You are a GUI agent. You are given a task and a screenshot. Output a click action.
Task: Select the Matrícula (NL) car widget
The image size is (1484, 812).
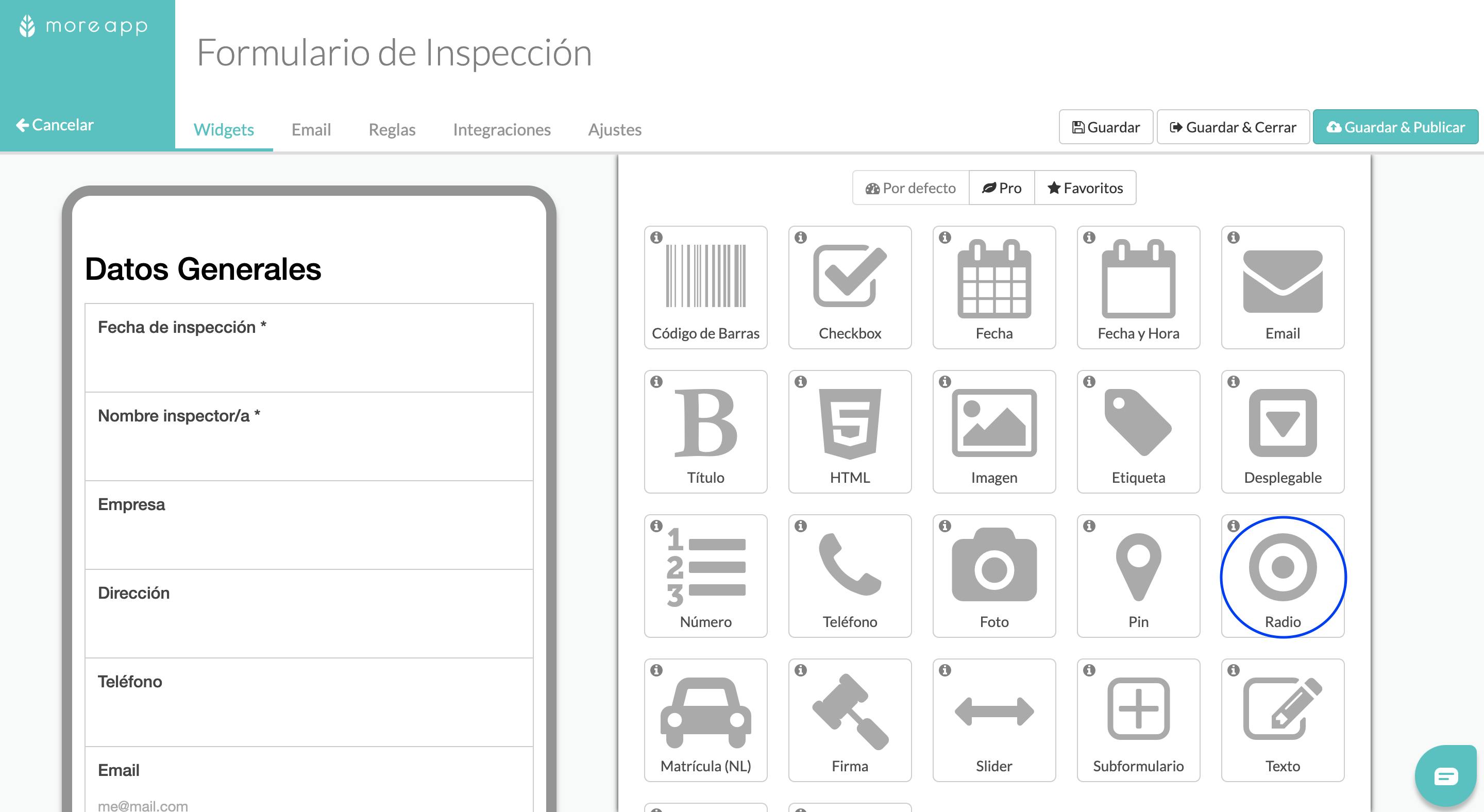(706, 720)
